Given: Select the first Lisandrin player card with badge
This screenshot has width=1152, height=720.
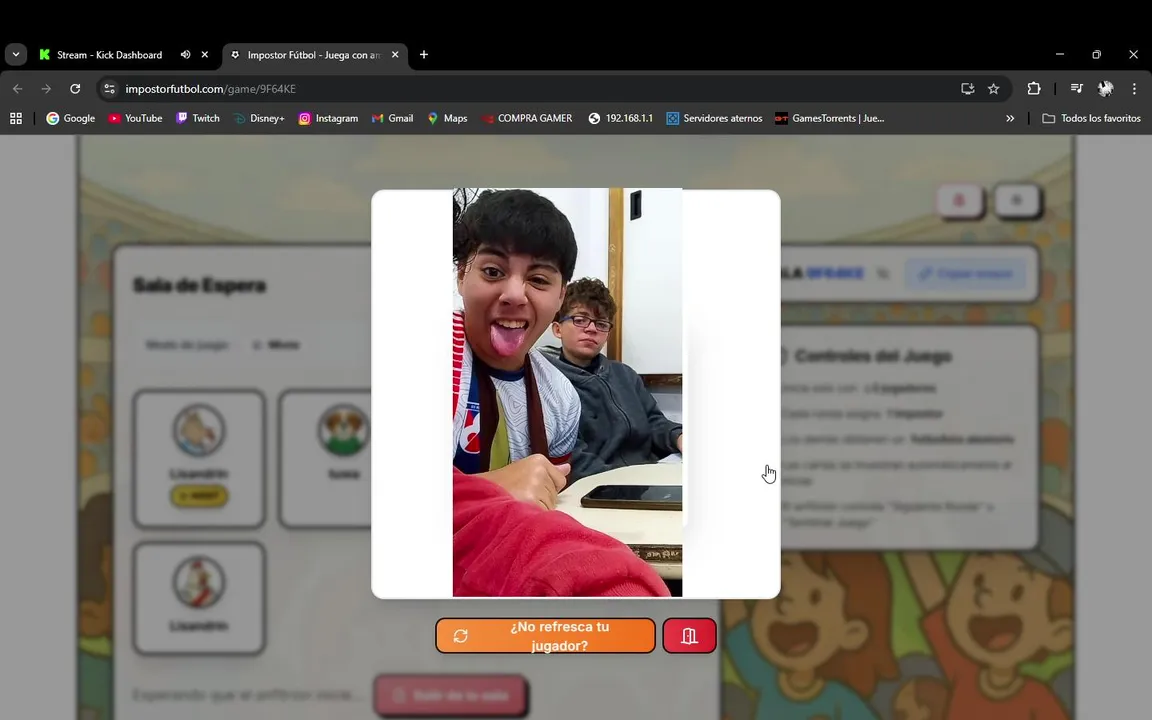Looking at the screenshot, I should [199, 458].
